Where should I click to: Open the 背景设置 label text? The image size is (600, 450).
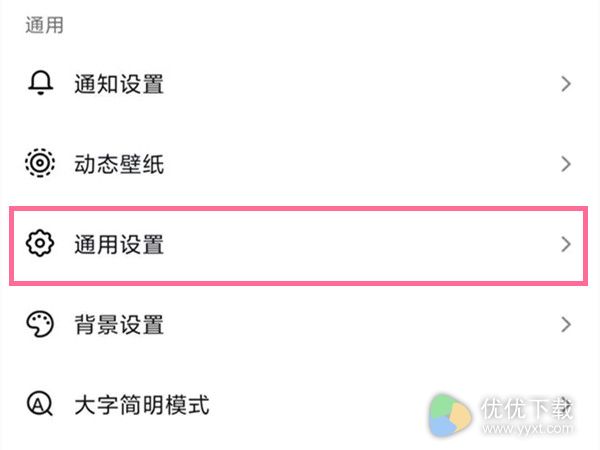coord(119,325)
